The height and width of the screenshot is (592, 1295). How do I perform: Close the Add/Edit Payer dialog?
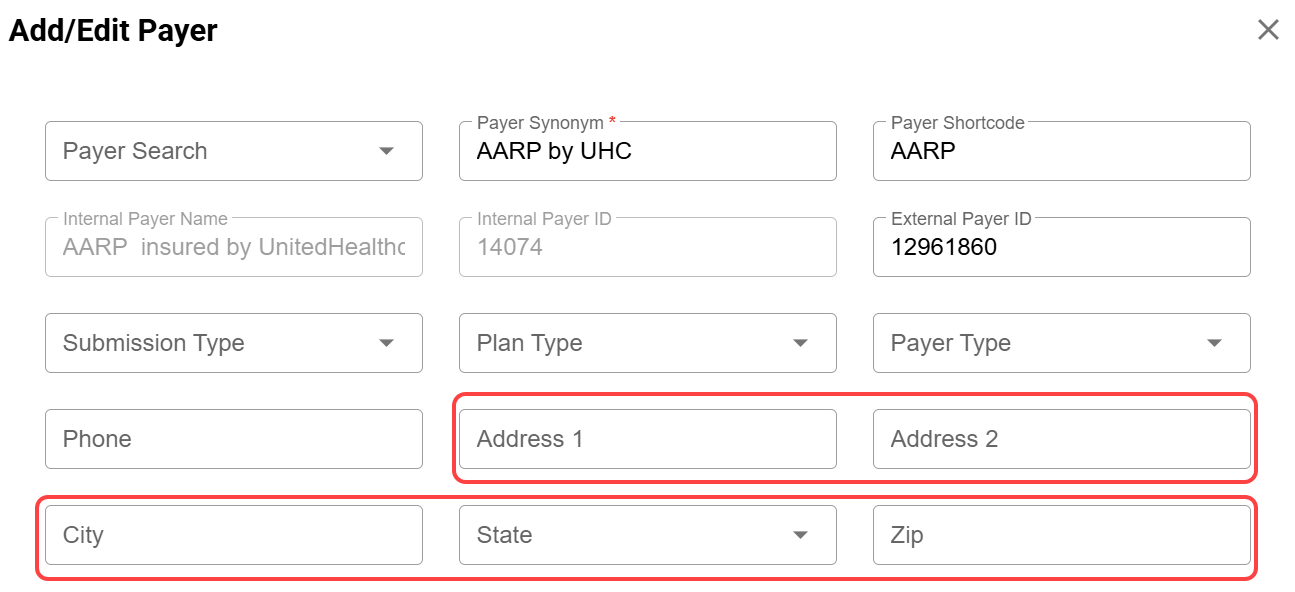[x=1268, y=30]
